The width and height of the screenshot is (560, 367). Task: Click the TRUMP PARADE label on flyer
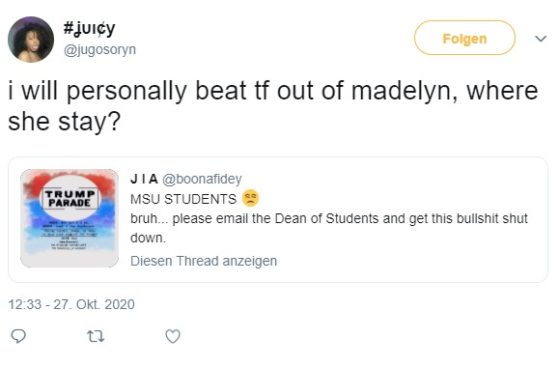70,198
